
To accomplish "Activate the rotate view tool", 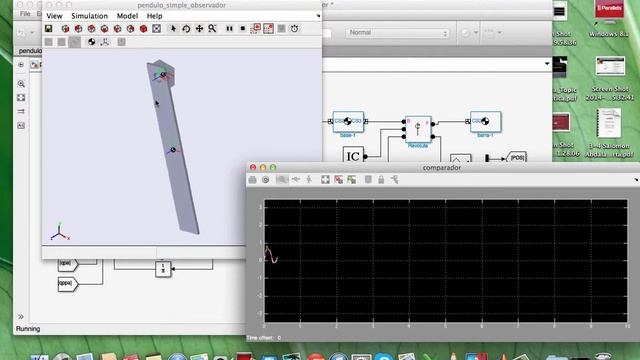I will pyautogui.click(x=186, y=29).
